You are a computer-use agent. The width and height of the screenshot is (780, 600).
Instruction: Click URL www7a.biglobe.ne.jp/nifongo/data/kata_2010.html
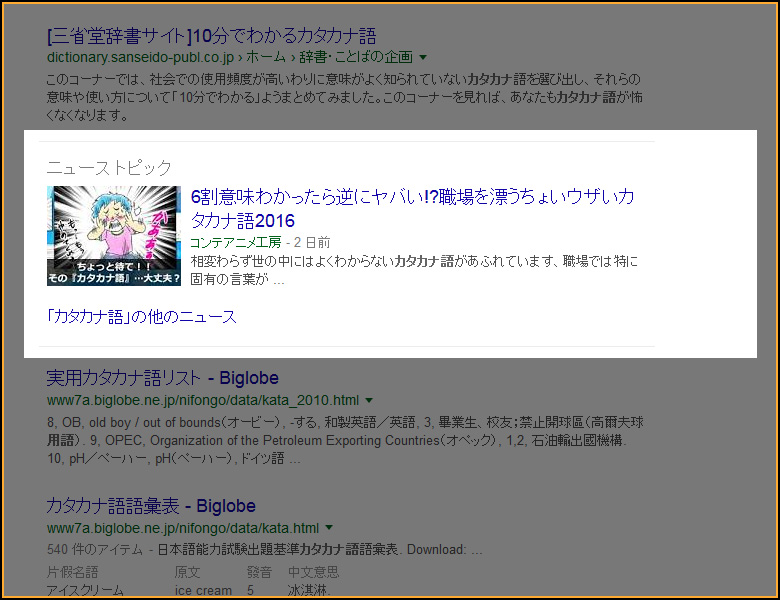pos(202,400)
